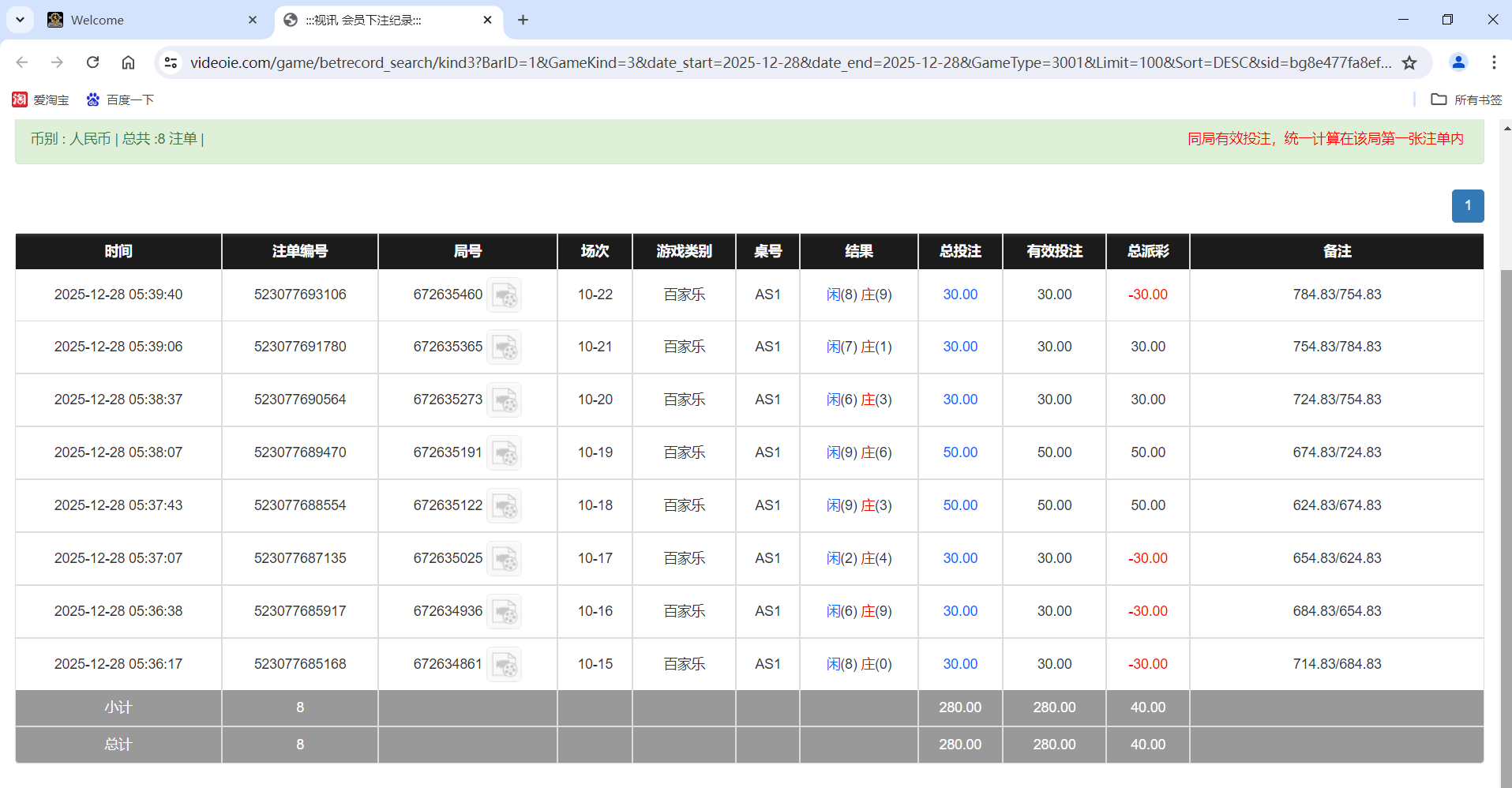The height and width of the screenshot is (788, 1512).
Task: Click the address bar URL field
Action: tap(790, 62)
